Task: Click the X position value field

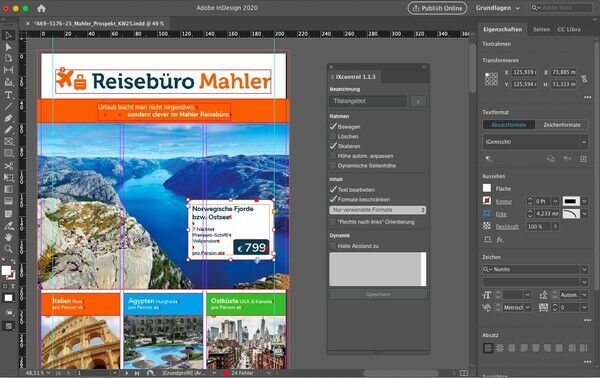Action: coord(525,72)
